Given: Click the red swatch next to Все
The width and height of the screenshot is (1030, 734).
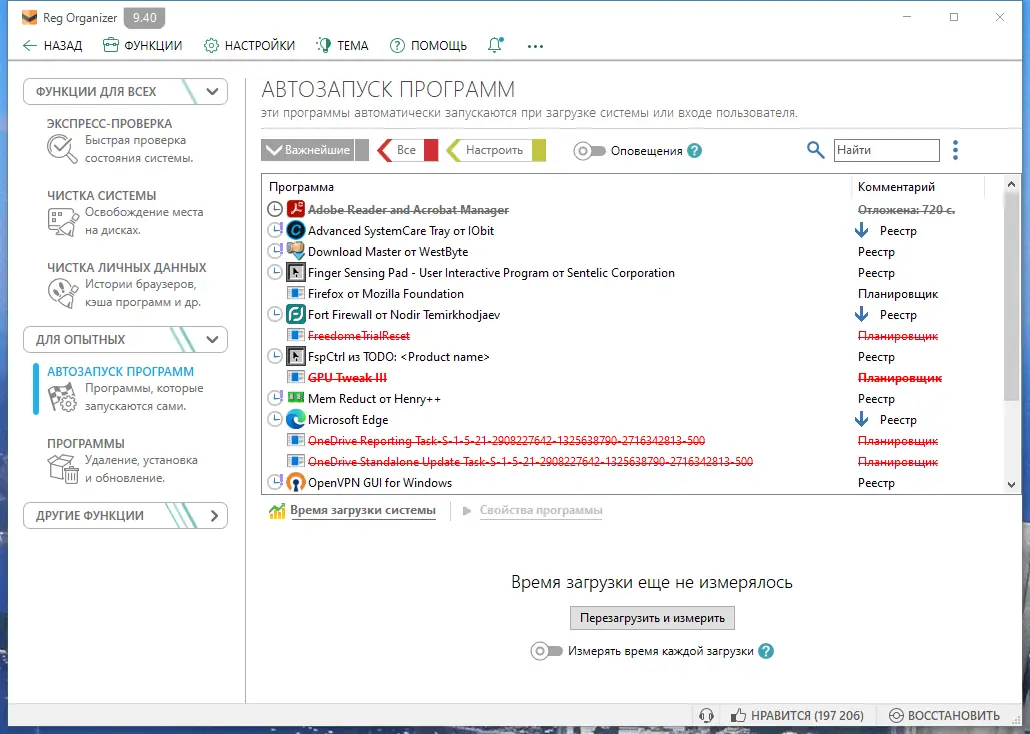Looking at the screenshot, I should 431,150.
